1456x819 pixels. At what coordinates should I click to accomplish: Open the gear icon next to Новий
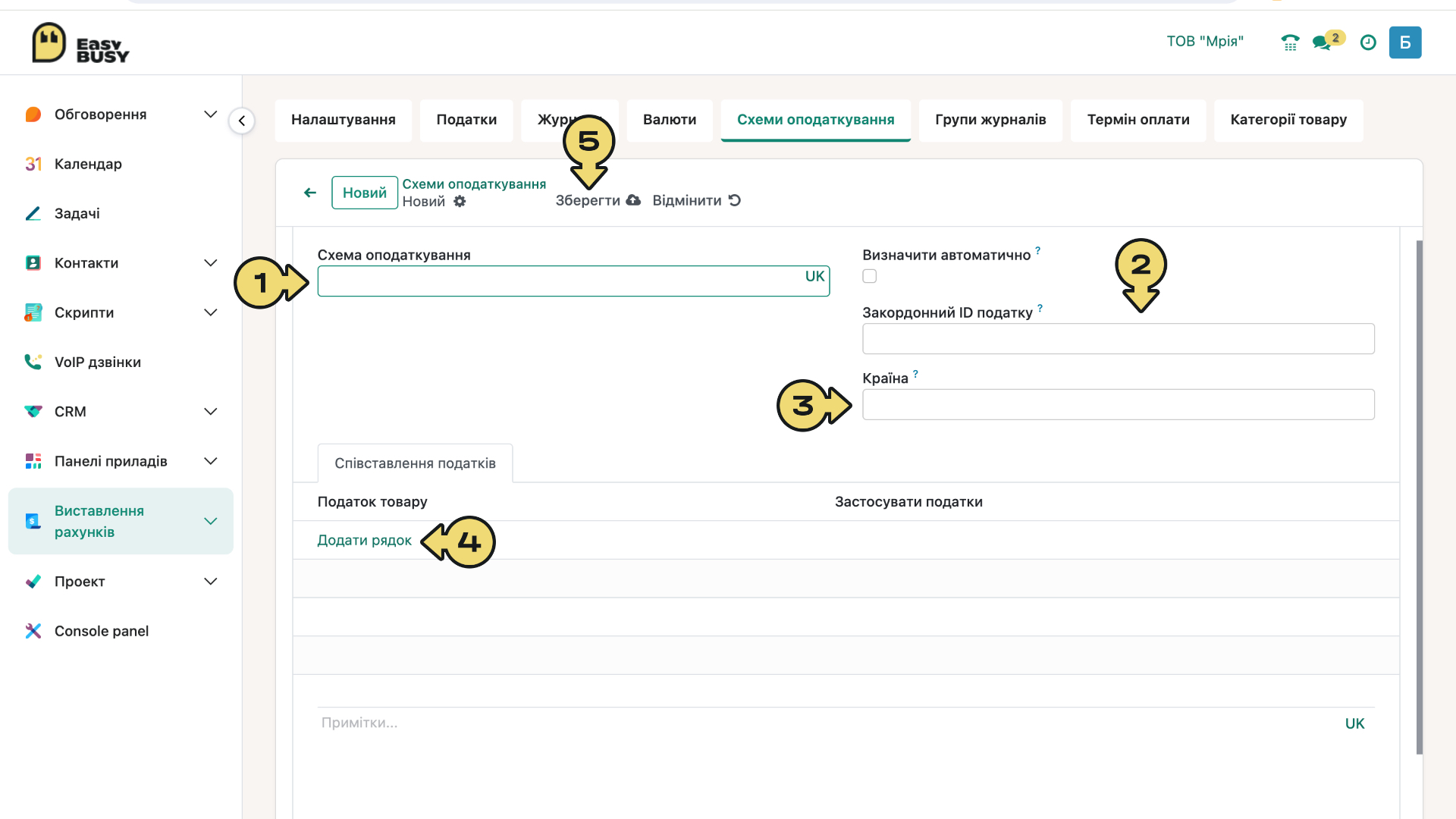(x=460, y=201)
